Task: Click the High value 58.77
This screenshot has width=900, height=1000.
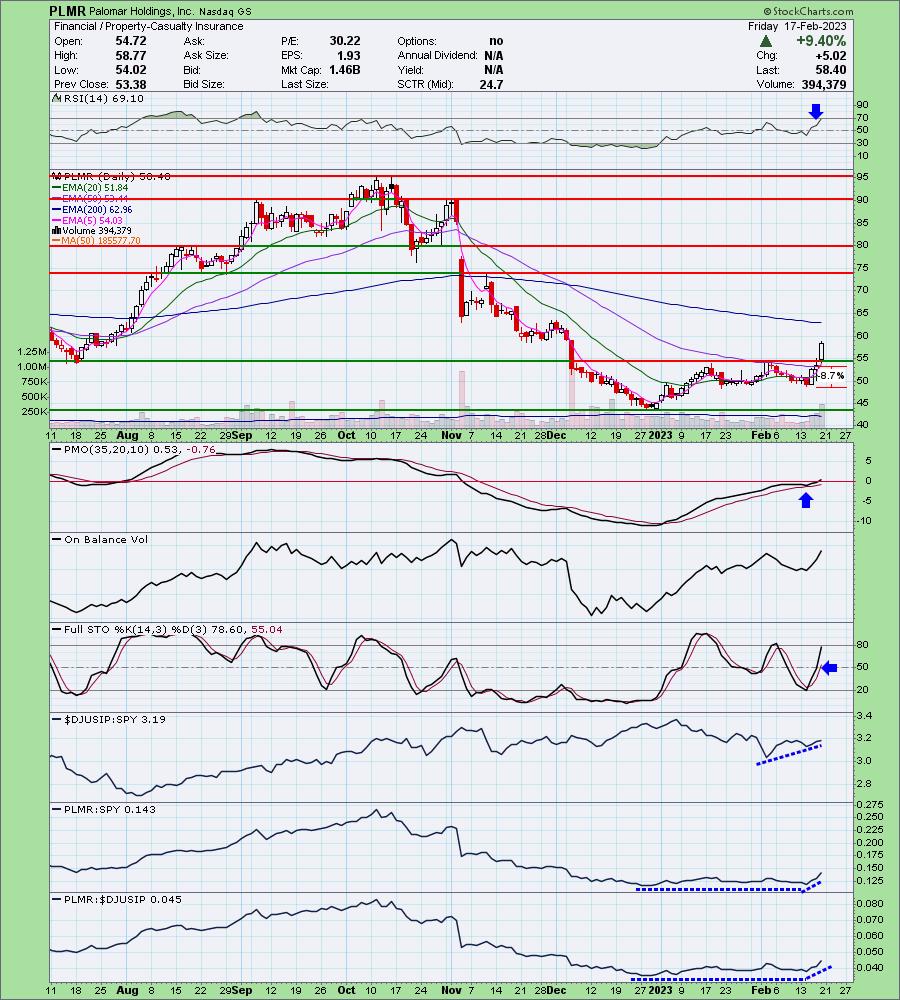Action: 131,55
